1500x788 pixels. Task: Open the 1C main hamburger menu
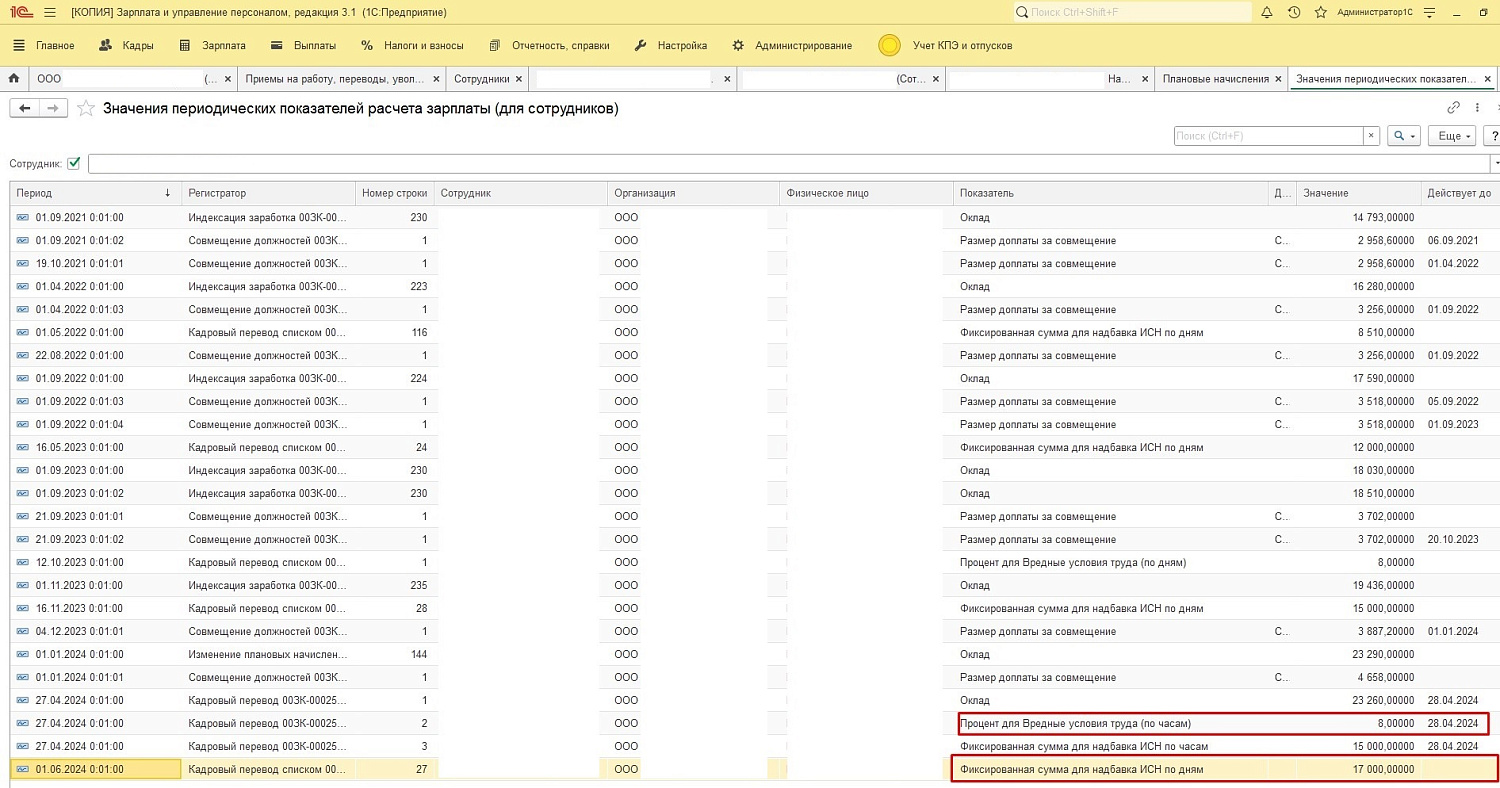51,13
